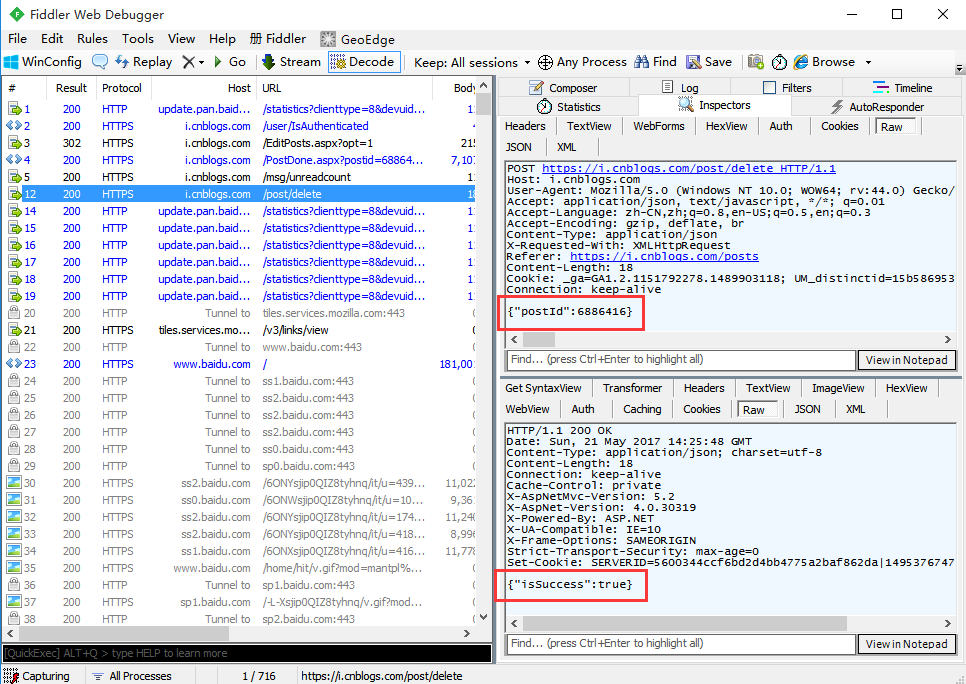Click the Capturing status indicator
This screenshot has width=966, height=684.
36,676
